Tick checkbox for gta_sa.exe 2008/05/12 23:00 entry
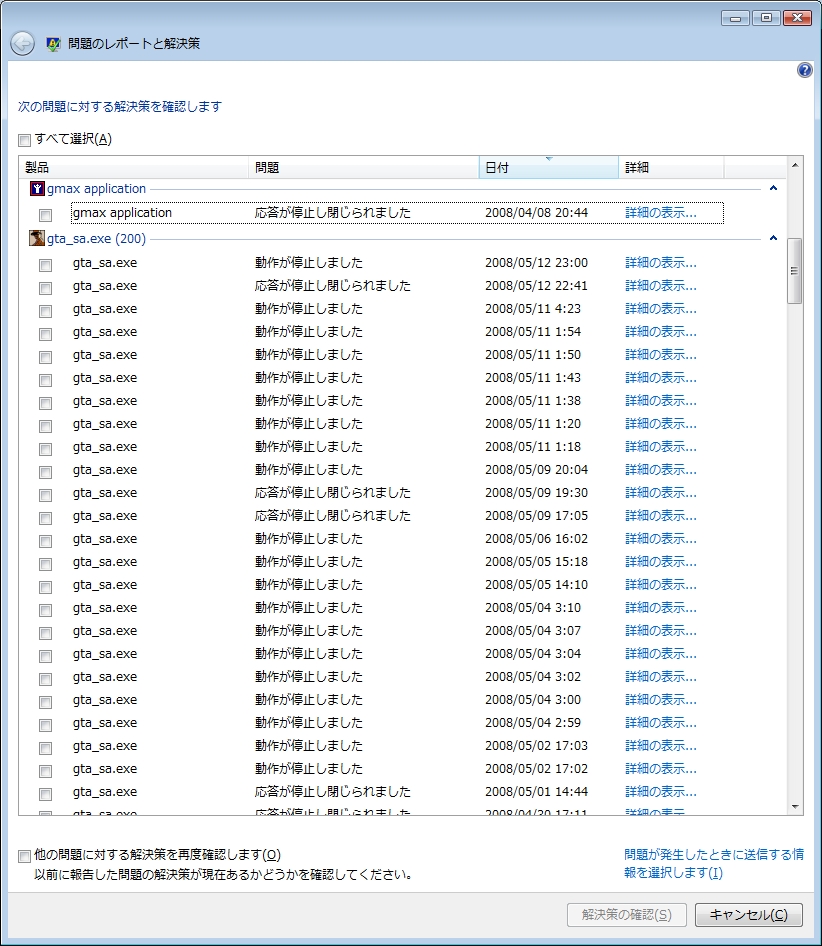The image size is (822, 946). point(45,265)
